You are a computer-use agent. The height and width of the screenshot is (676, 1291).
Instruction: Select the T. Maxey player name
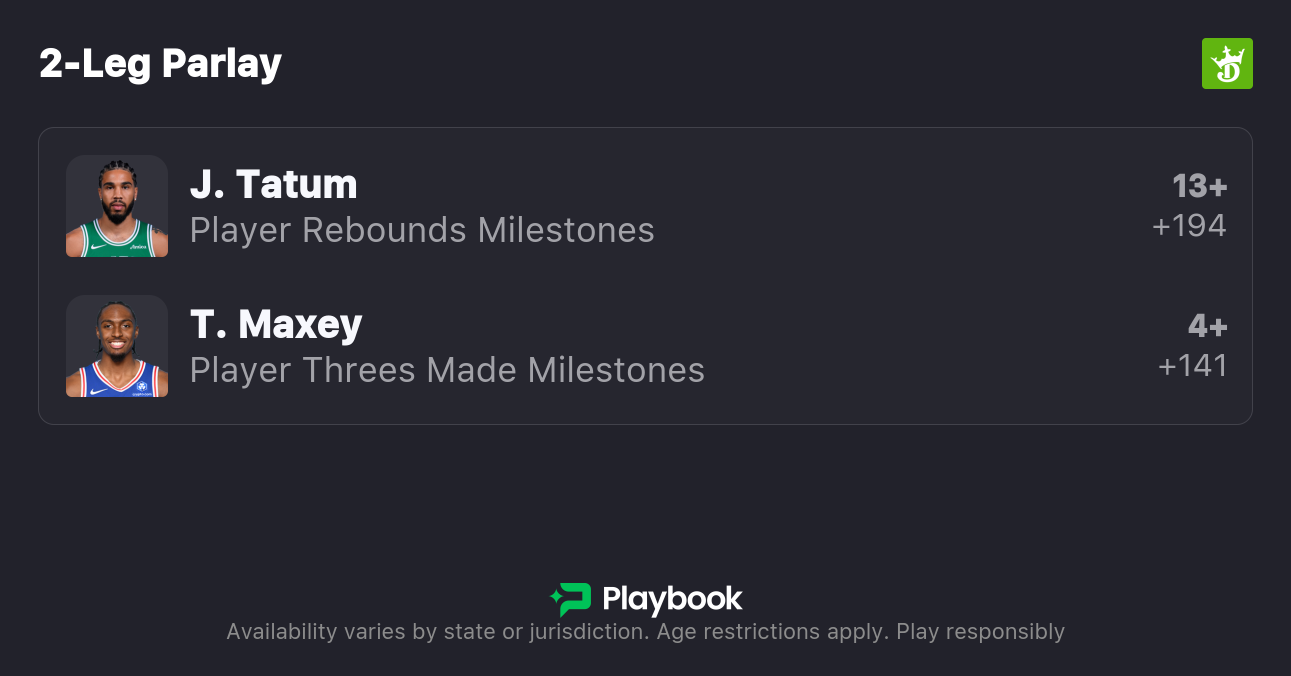click(x=276, y=325)
